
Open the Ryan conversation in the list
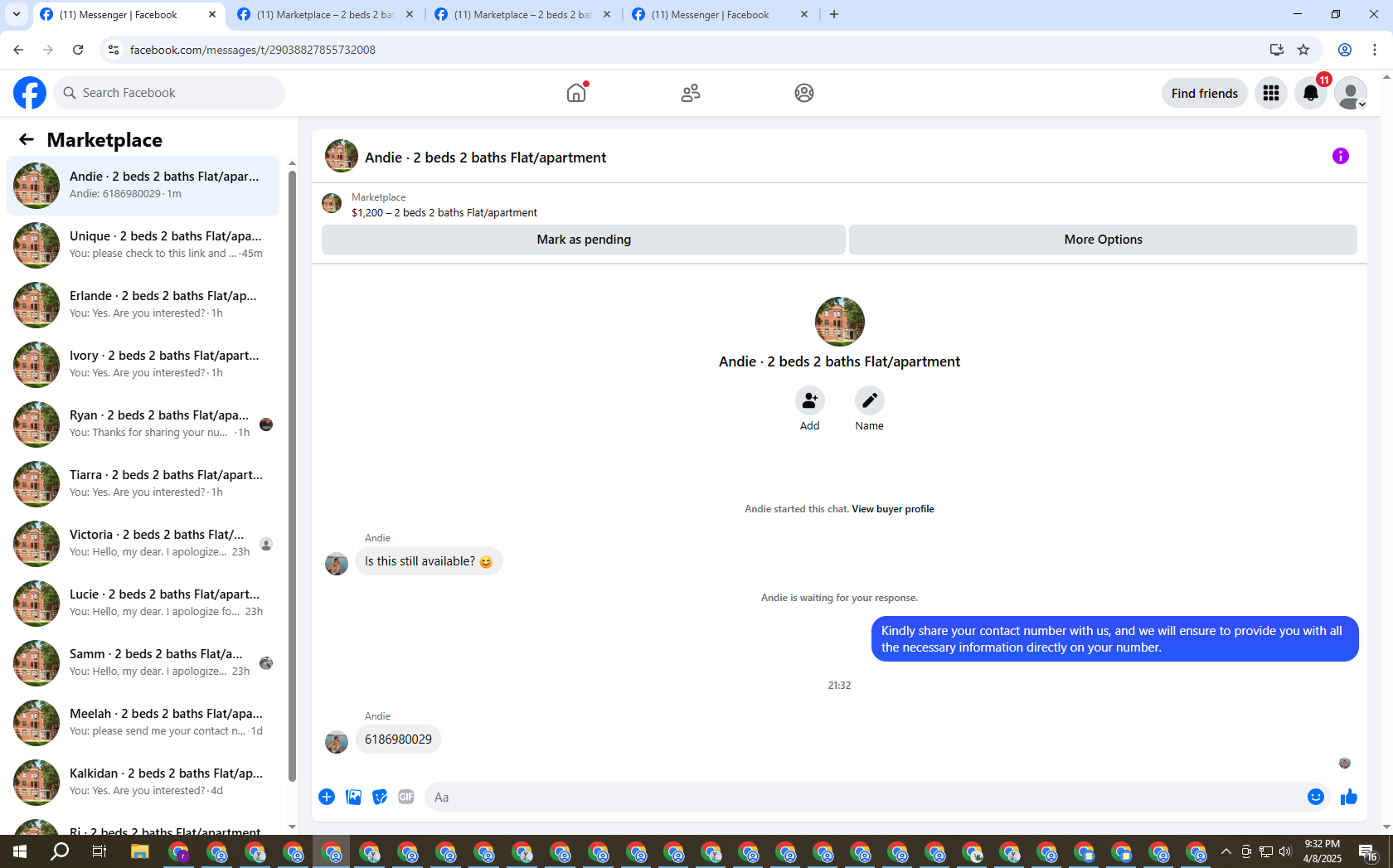tap(143, 424)
